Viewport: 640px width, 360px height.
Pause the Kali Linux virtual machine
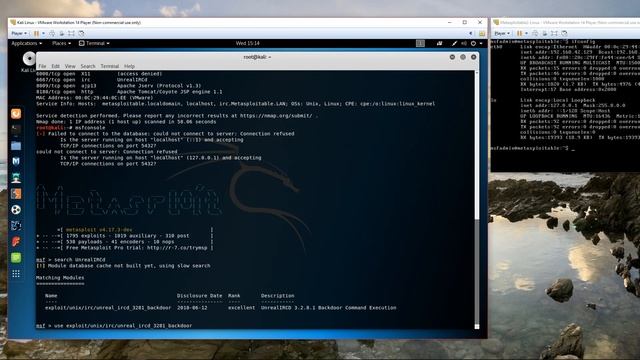pyautogui.click(x=36, y=33)
